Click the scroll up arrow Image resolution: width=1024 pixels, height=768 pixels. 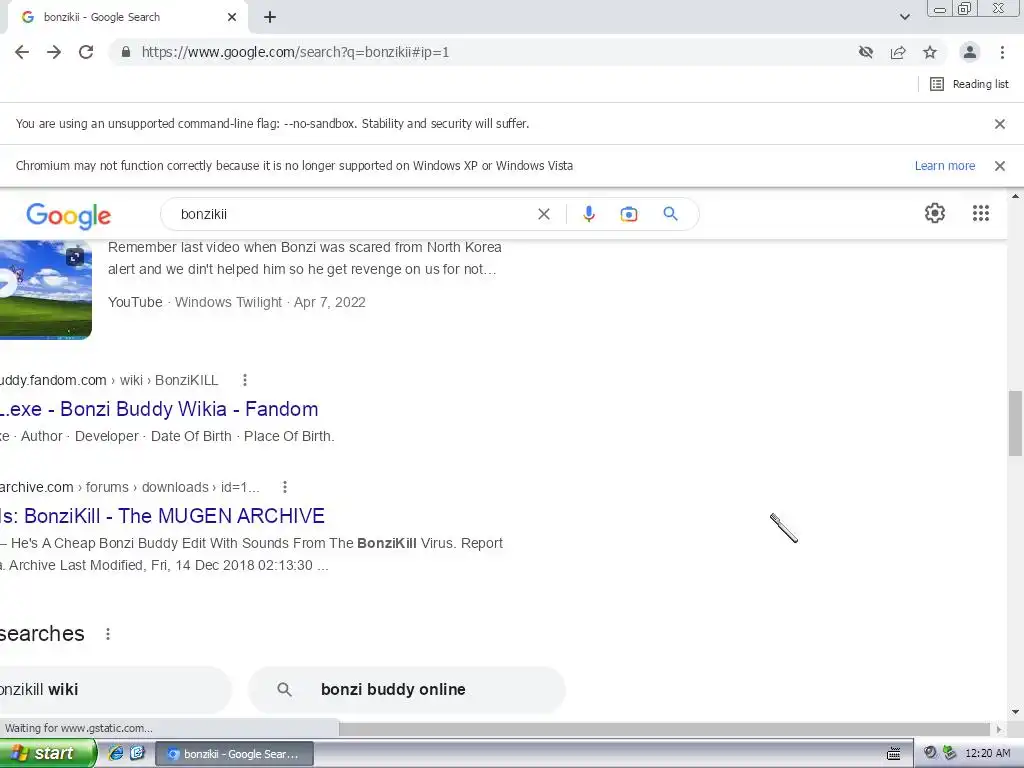[x=1016, y=196]
